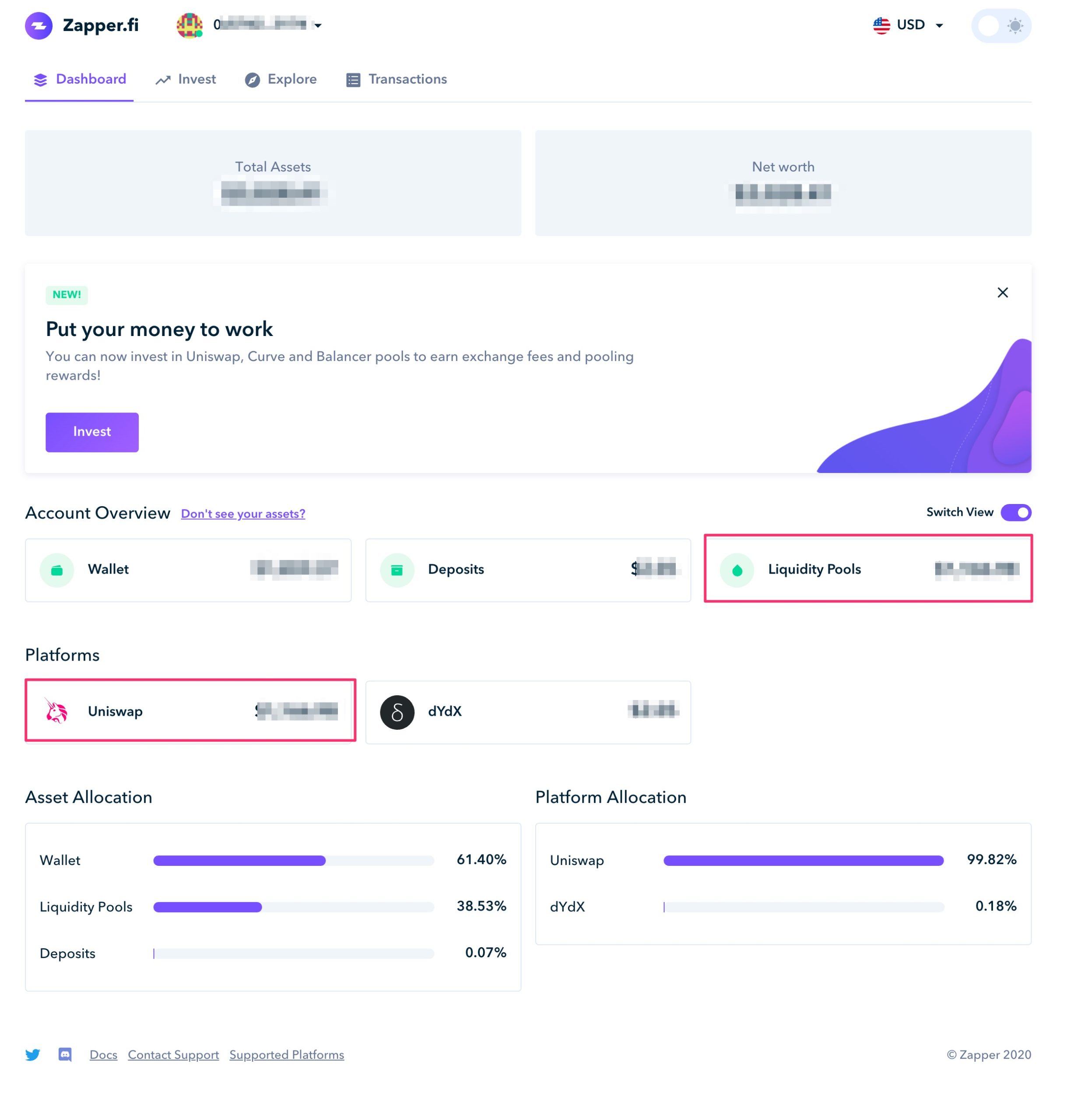Dismiss the "Put your money to work" banner
Screen dimensions: 1074x1120
(x=1002, y=293)
